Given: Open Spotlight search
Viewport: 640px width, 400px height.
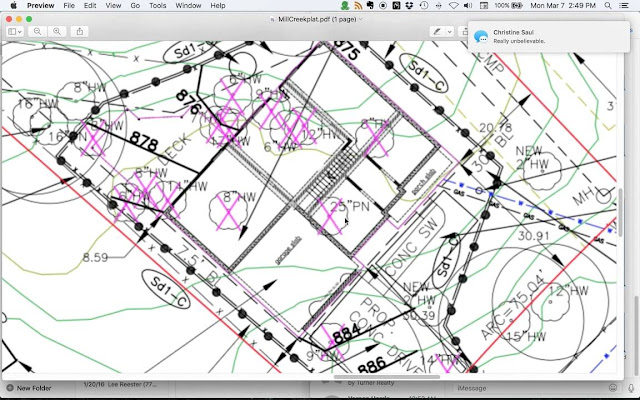Looking at the screenshot, I should [x=608, y=5].
